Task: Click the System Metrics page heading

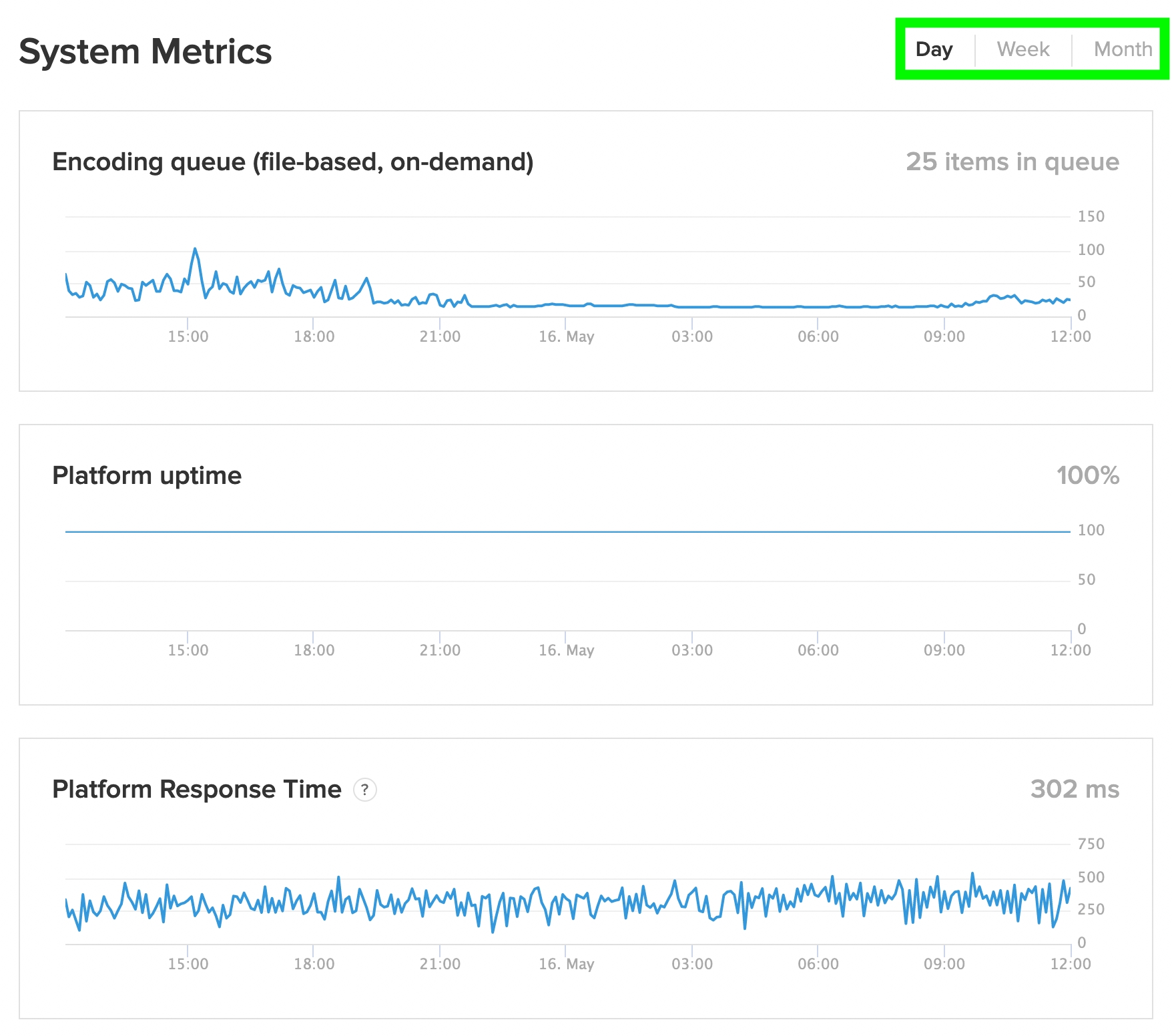Action: (145, 51)
